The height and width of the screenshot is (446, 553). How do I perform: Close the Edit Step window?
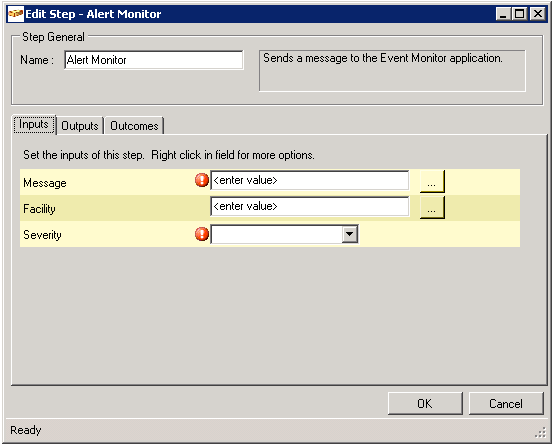tap(538, 14)
